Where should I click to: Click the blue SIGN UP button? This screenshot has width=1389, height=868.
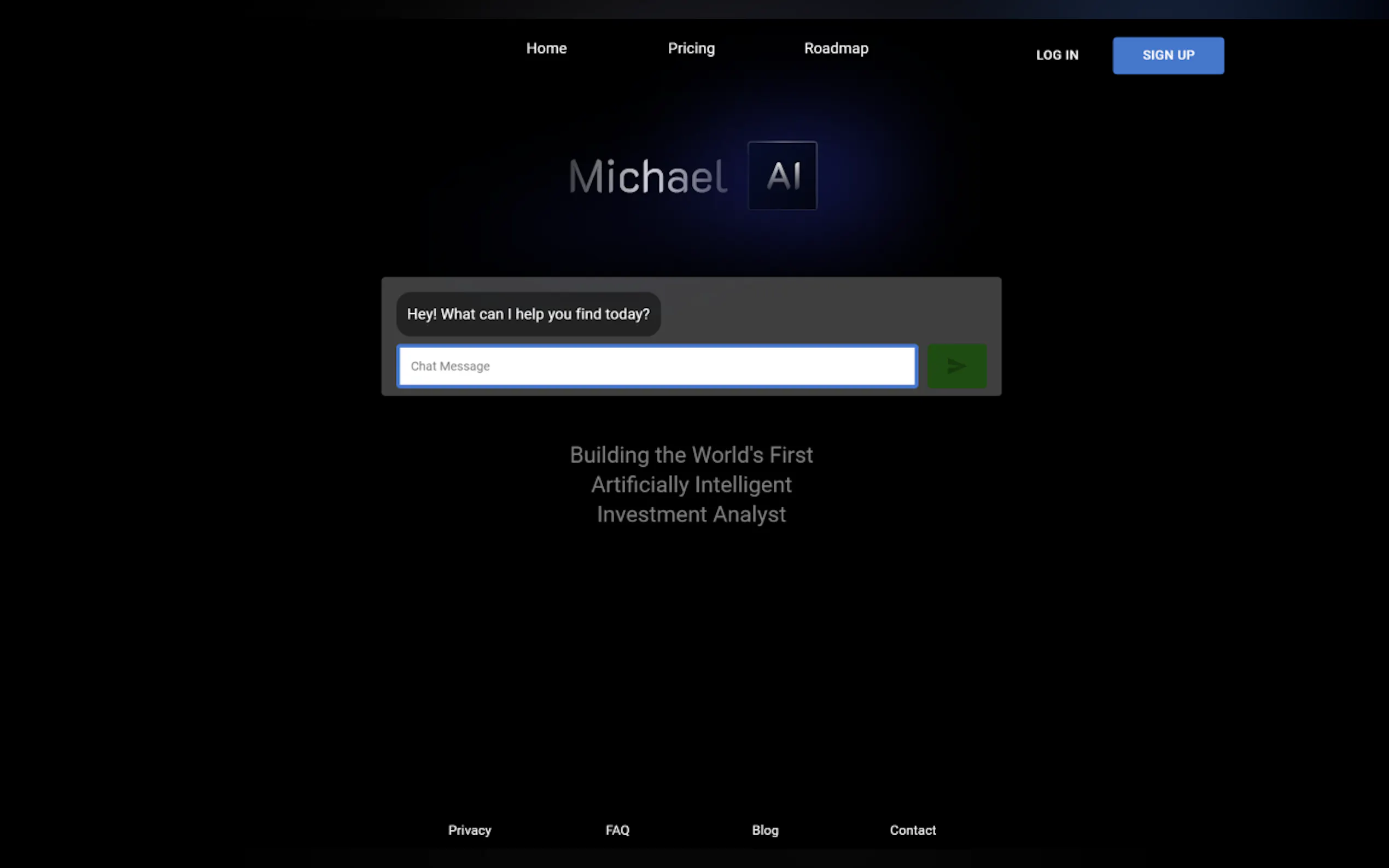click(1168, 55)
